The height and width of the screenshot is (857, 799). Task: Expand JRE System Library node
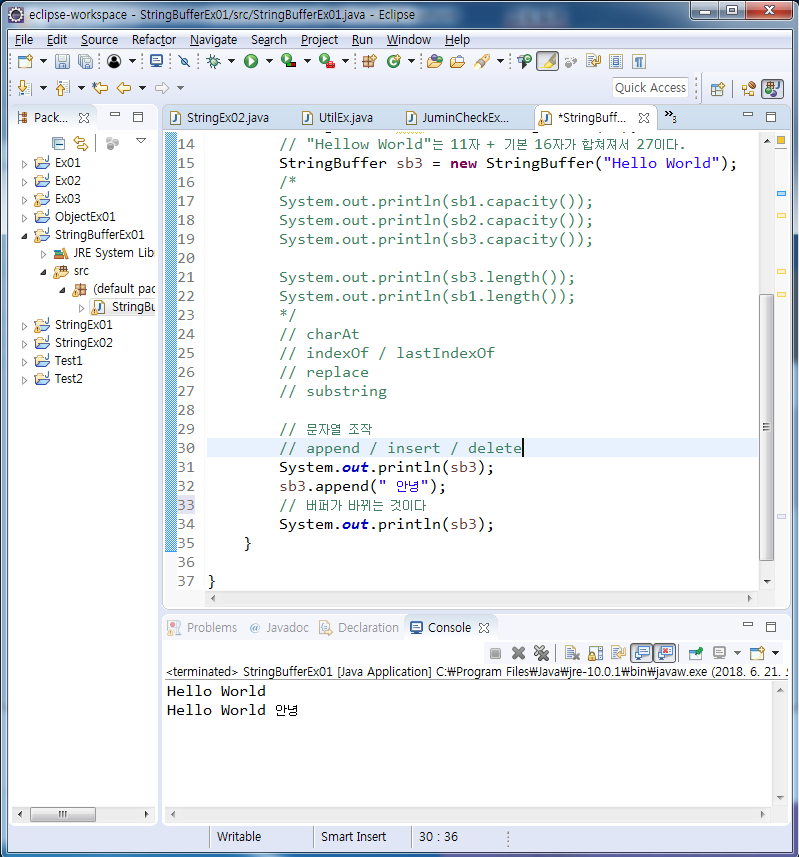[x=44, y=254]
